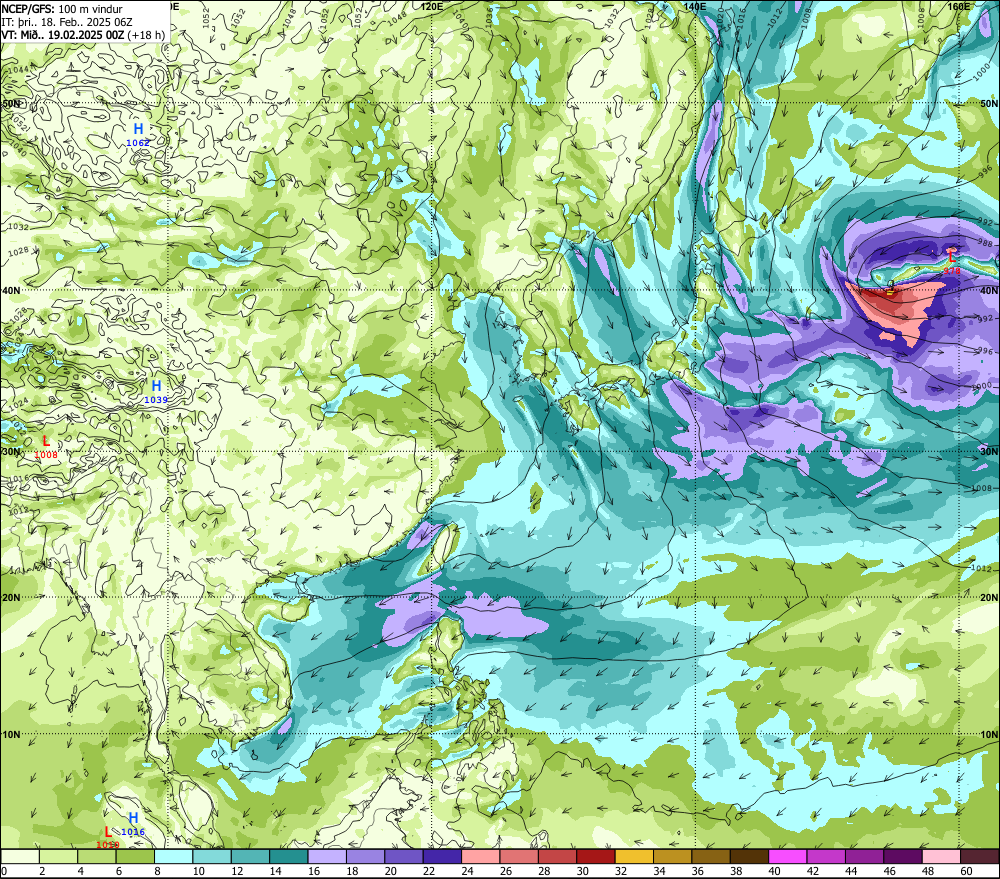
Task: Click the red 1010 pressure value
Action: point(108,845)
